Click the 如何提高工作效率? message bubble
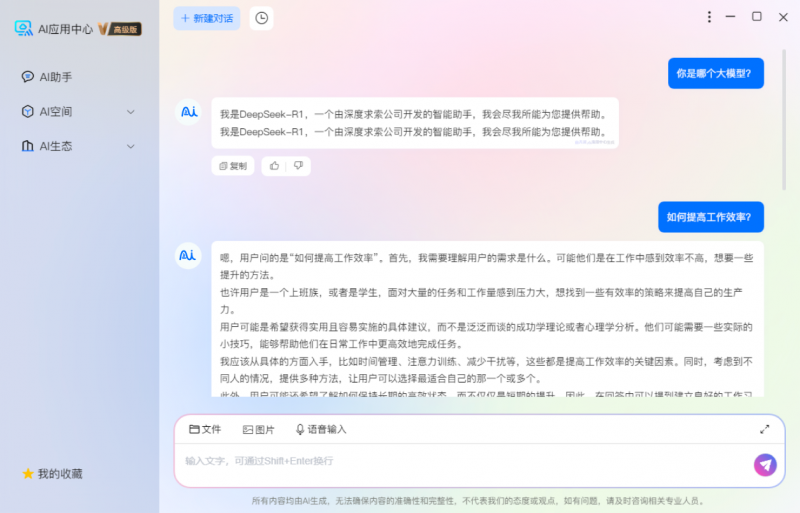The height and width of the screenshot is (513, 800). tap(711, 217)
